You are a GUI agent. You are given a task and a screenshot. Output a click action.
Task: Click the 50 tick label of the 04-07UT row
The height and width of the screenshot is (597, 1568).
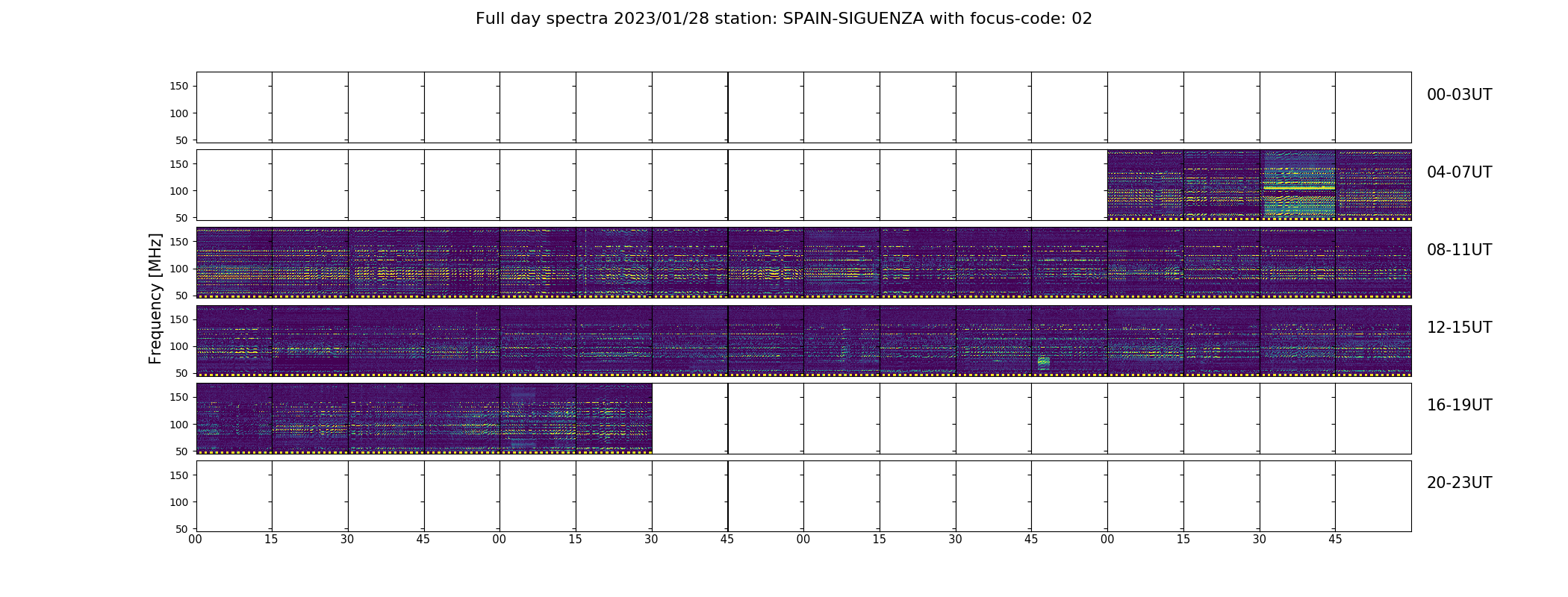coord(182,218)
